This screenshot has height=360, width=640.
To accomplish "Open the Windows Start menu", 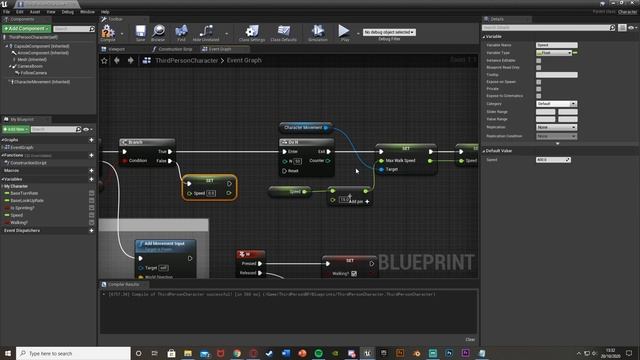I will pos(7,353).
